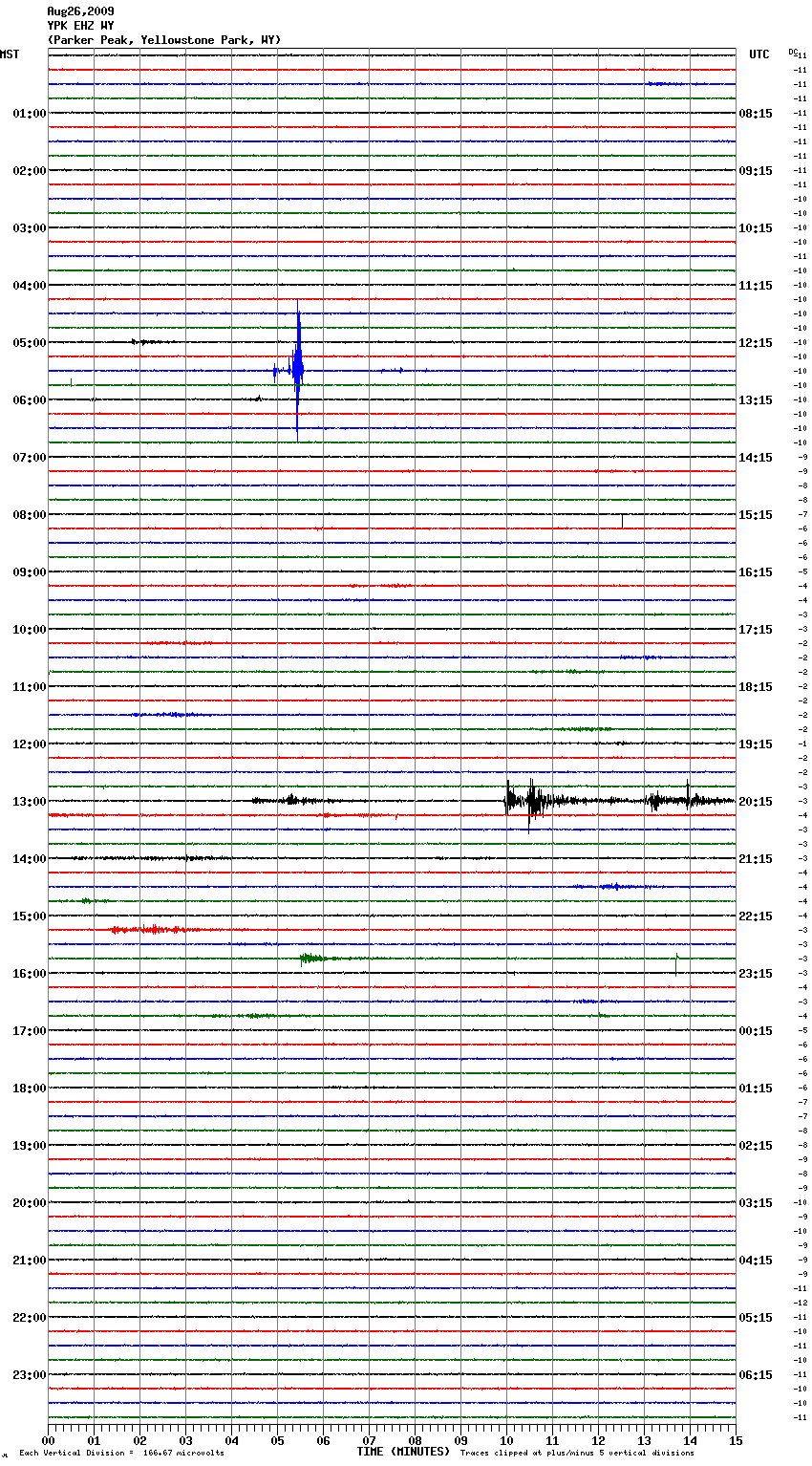Screen dimensions: 812x1466
Task: Click the 00 minute axis tick label
Action: click(48, 1440)
